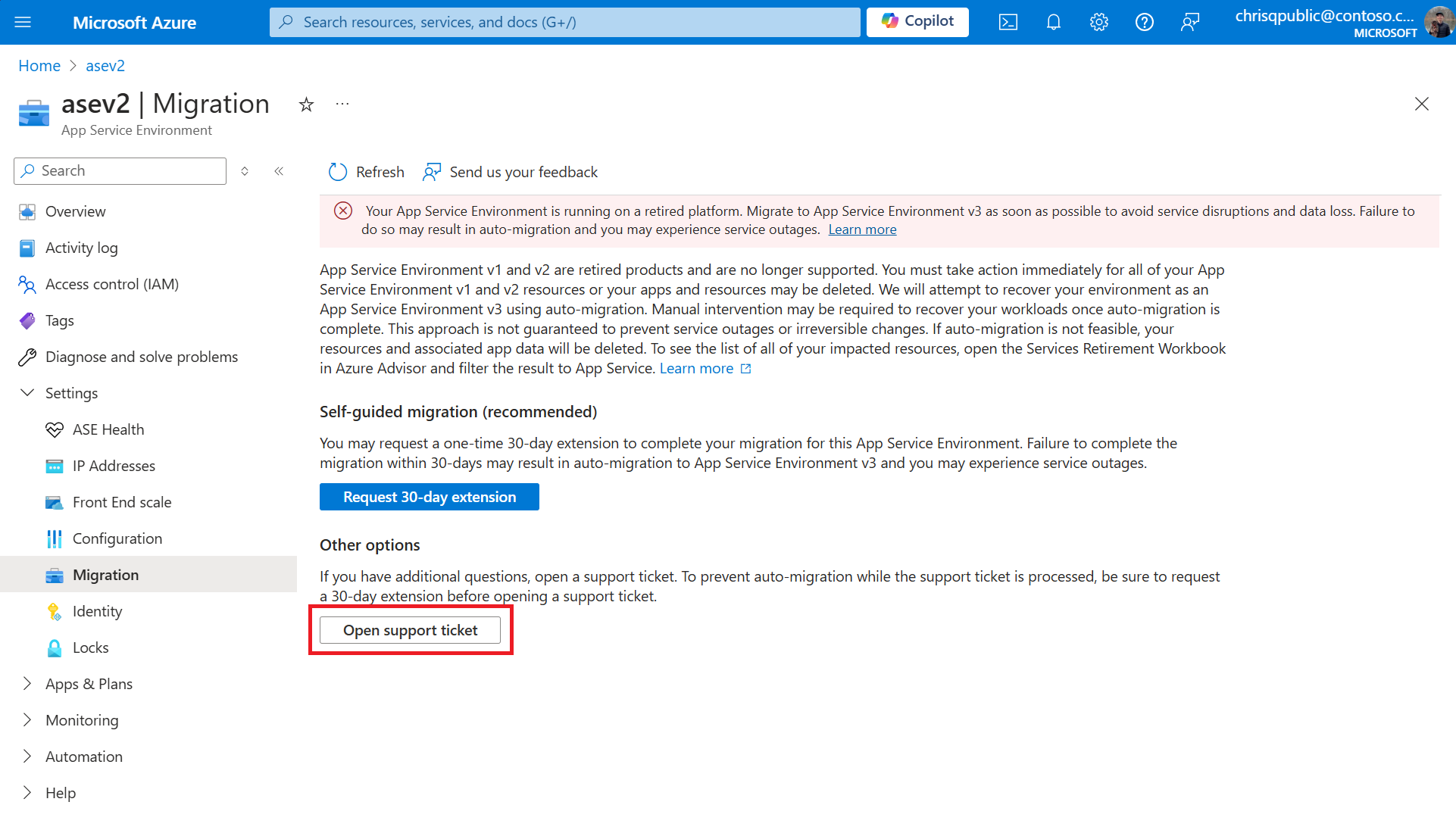
Task: Click the Request 30-day extension button
Action: tap(430, 496)
